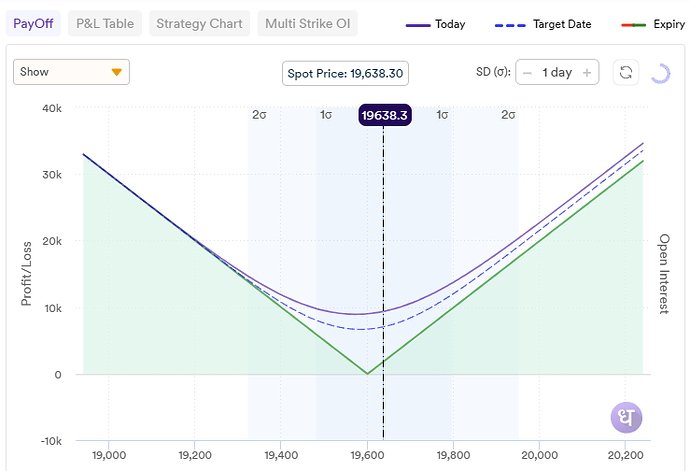Click the orange Show dropdown arrow
Screen dimensions: 690x471
point(117,72)
